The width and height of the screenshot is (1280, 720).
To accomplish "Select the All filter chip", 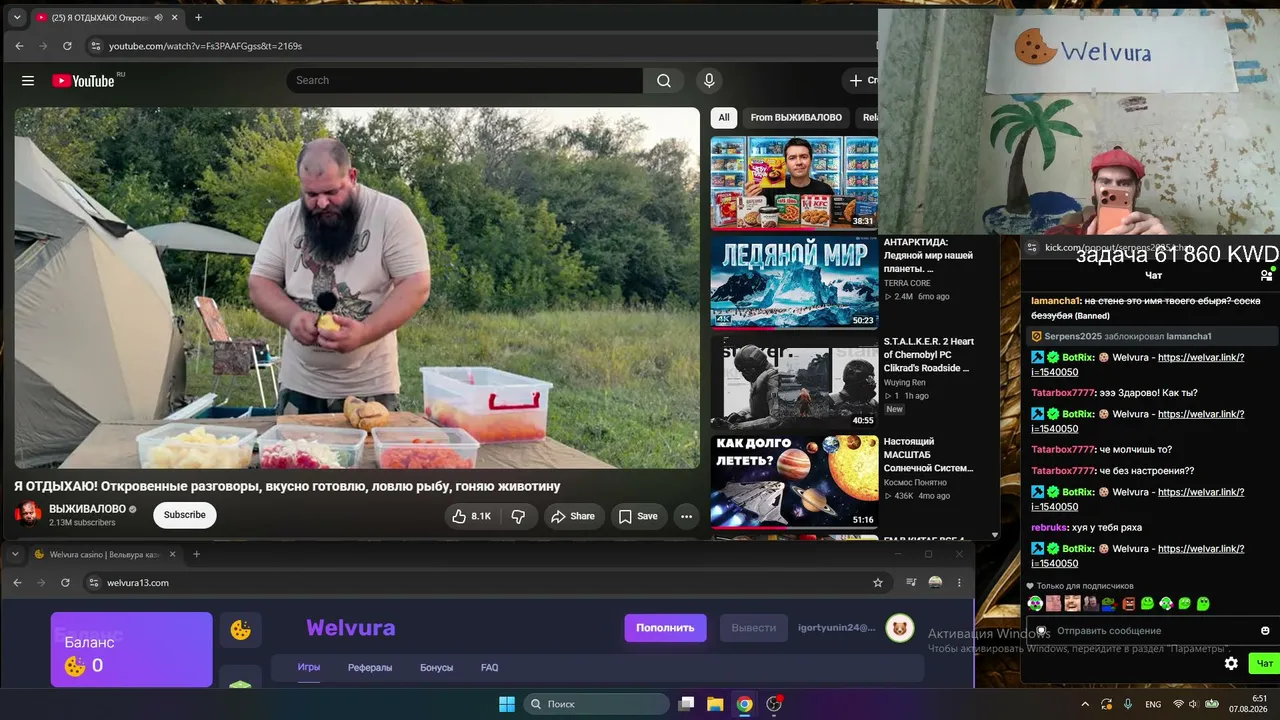I will click(724, 118).
